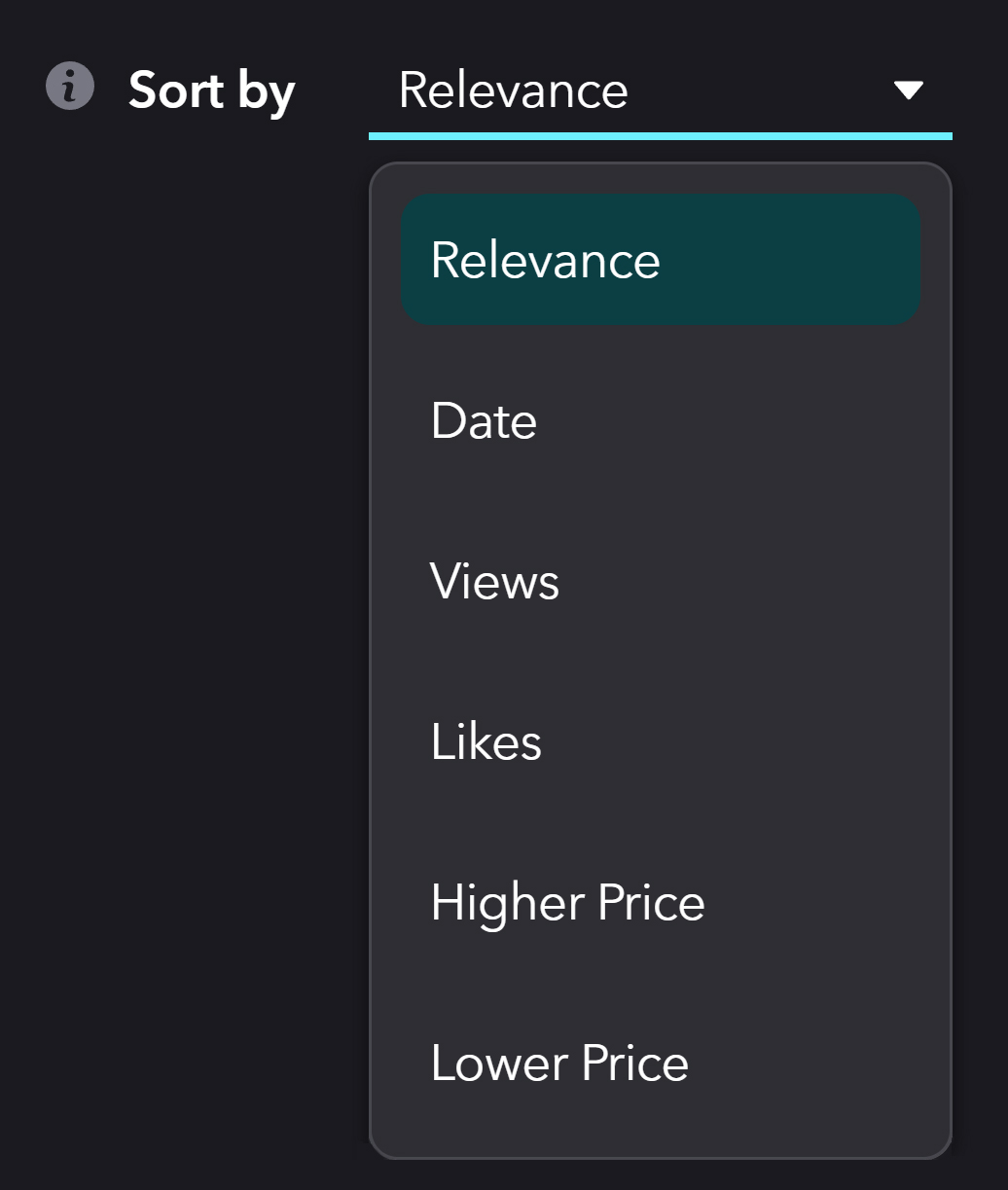Sort listings by view count

coord(661,581)
